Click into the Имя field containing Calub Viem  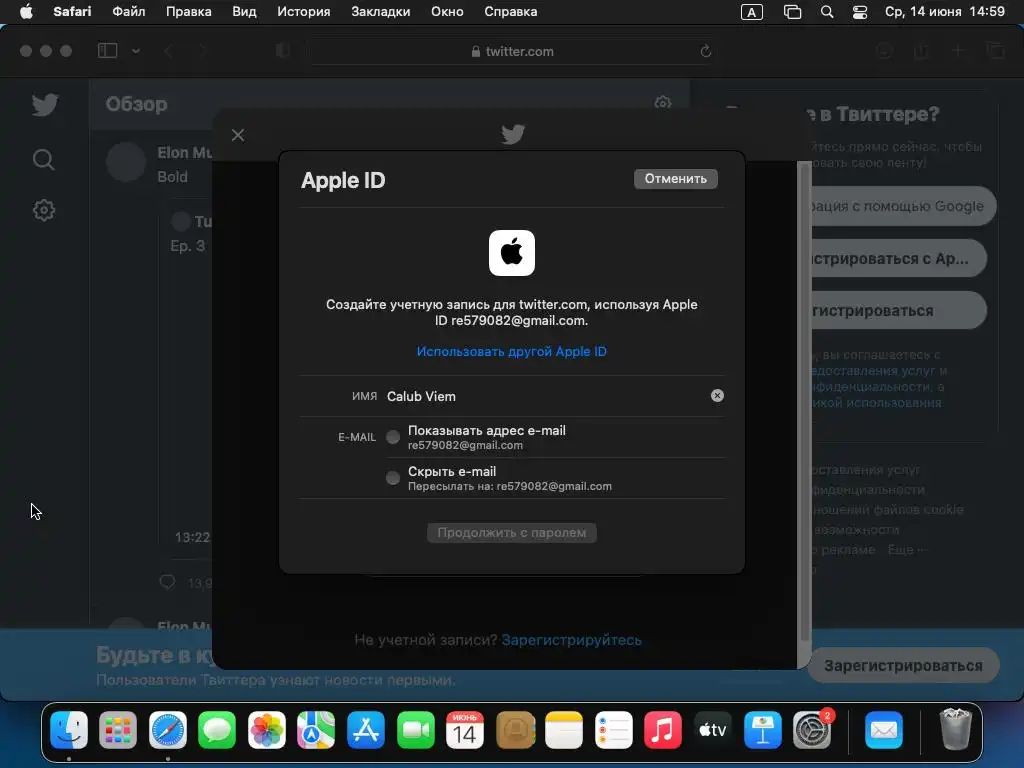point(545,396)
